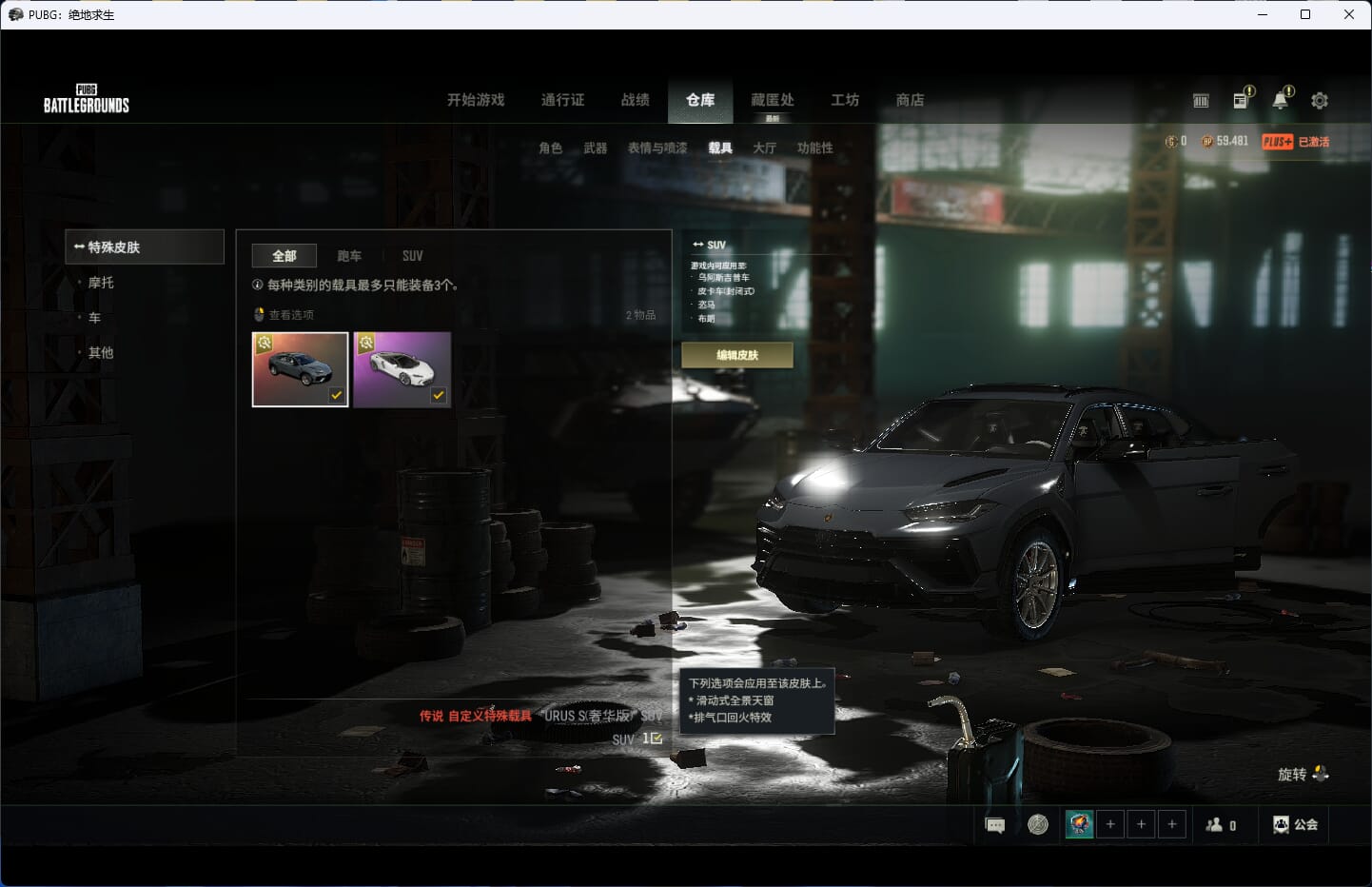Select the 仓库 customize tab

pyautogui.click(x=700, y=100)
